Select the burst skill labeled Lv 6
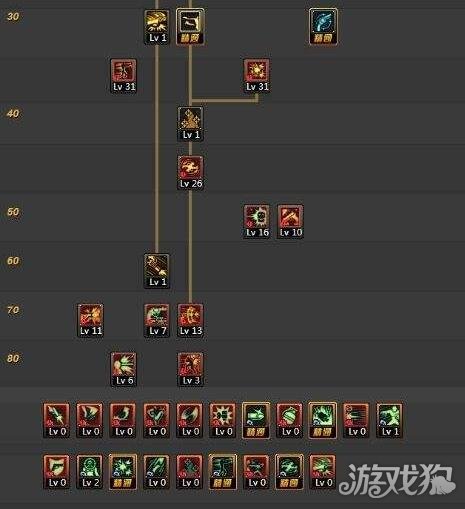 click(124, 369)
